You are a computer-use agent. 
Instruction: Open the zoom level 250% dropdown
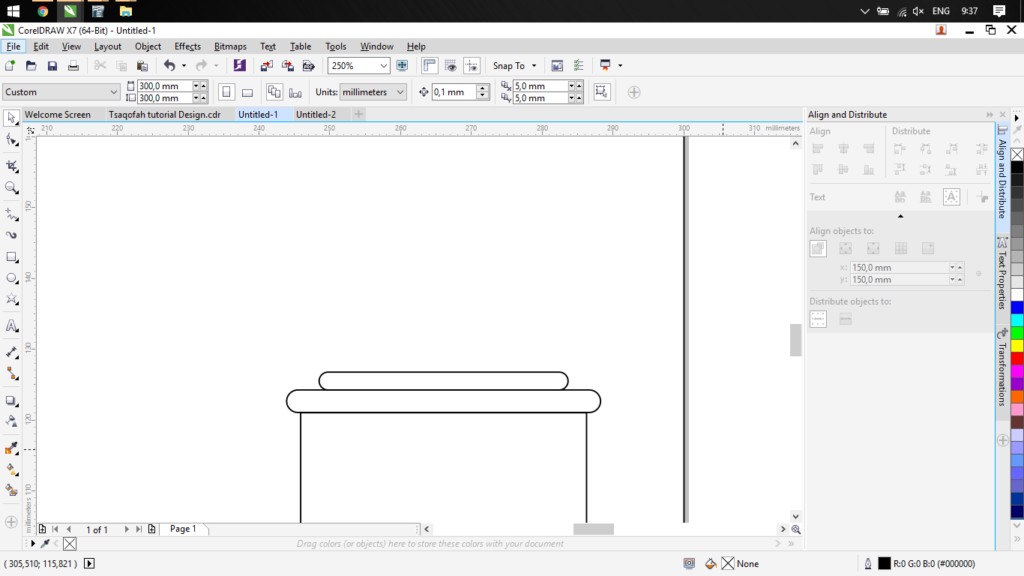[383, 66]
